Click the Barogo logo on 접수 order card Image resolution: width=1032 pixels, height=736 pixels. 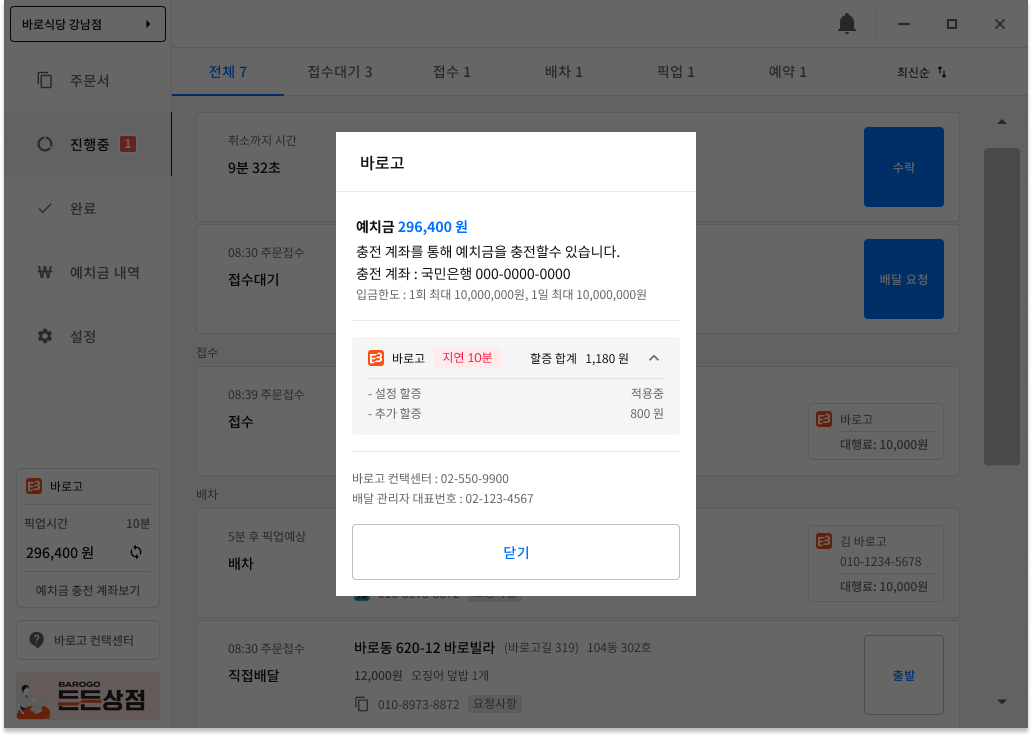[824, 419]
